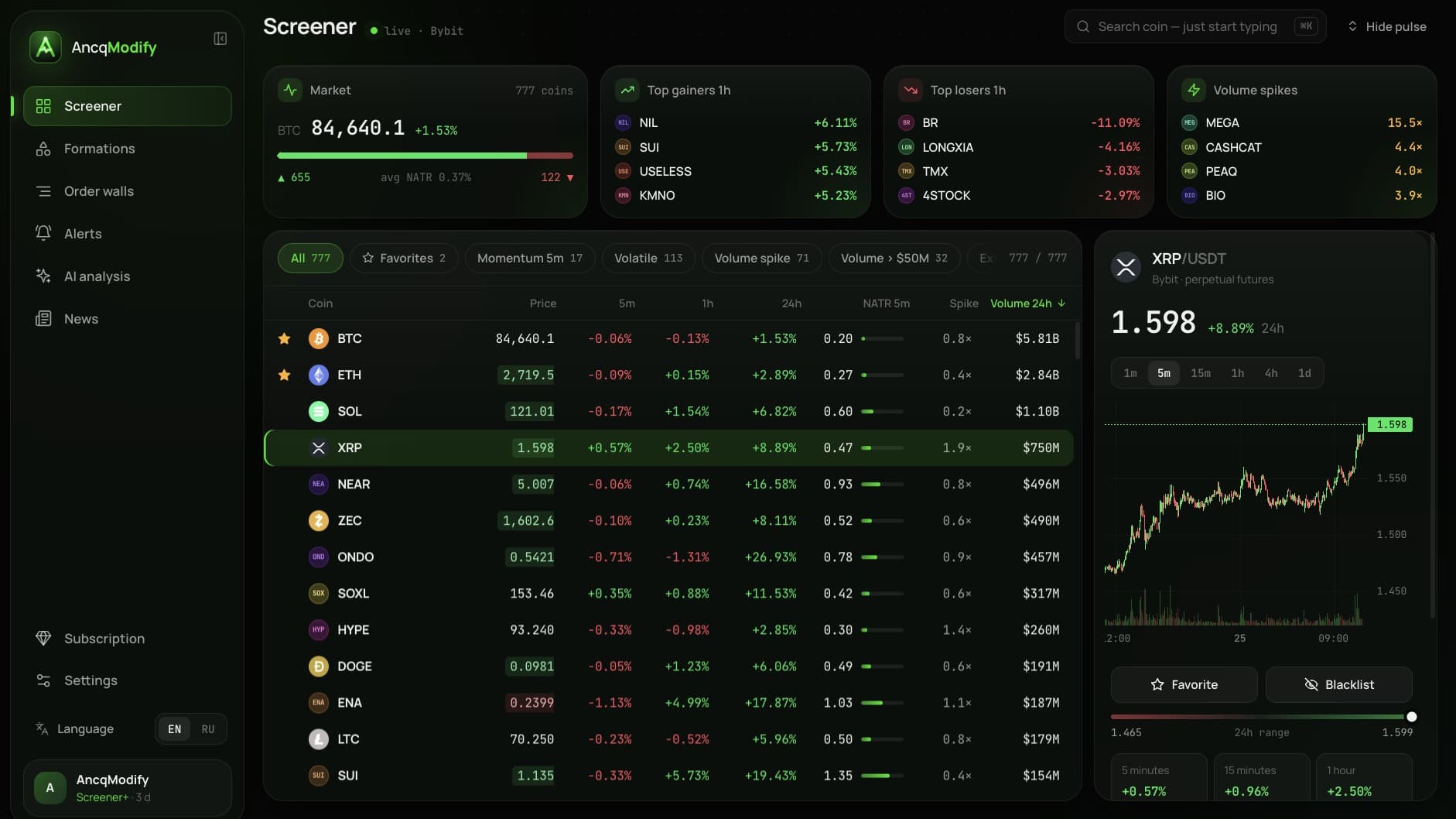Viewport: 1456px width, 819px height.
Task: Unfavorite ETH via its star
Action: coord(285,375)
